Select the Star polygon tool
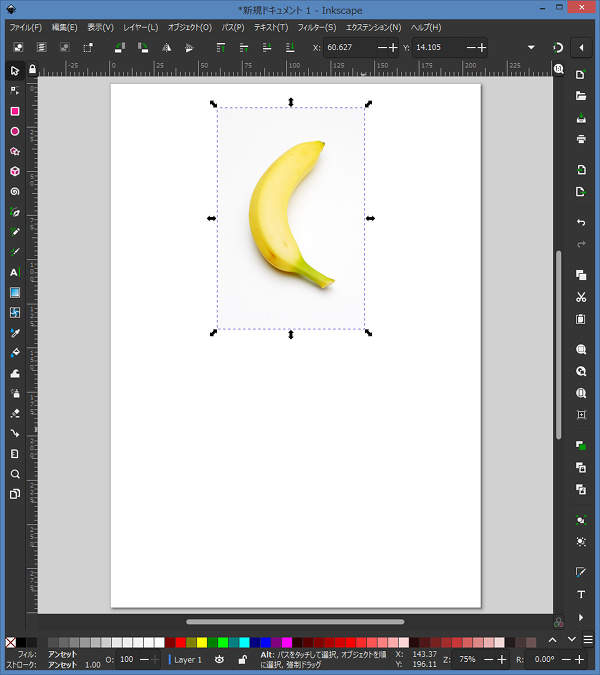This screenshot has height=675, width=600. [x=15, y=152]
